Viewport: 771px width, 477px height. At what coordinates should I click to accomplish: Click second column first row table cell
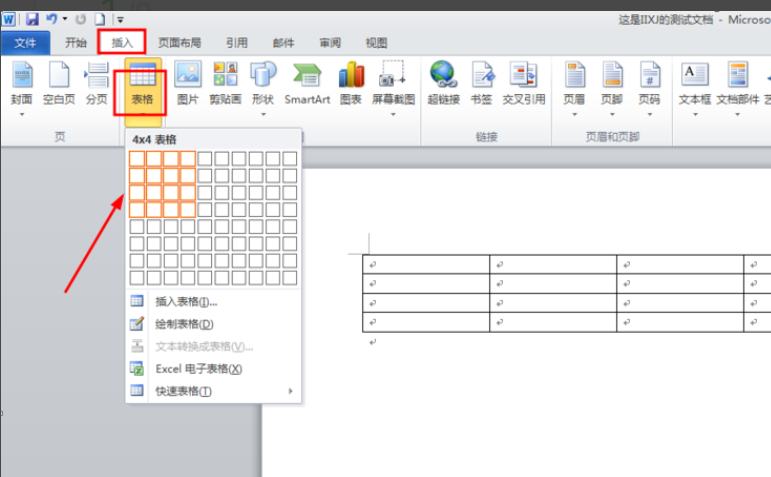[x=553, y=265]
